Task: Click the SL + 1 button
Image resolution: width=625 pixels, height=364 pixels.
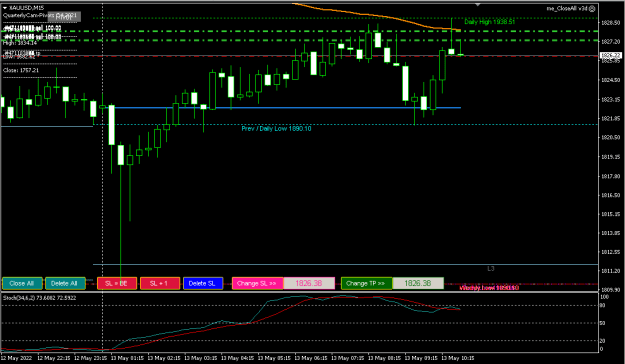Action: (160, 283)
